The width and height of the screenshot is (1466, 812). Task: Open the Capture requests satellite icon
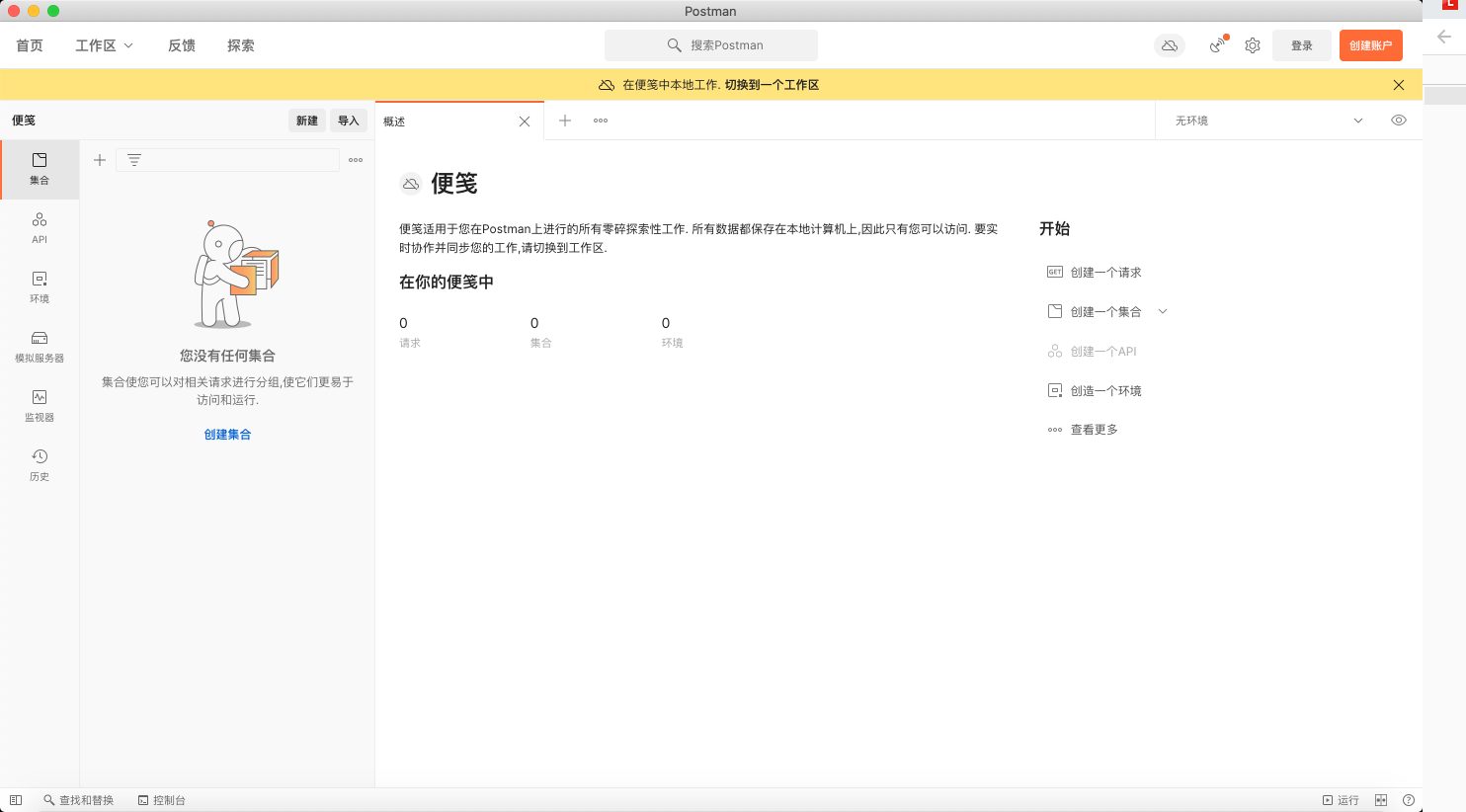[1216, 45]
